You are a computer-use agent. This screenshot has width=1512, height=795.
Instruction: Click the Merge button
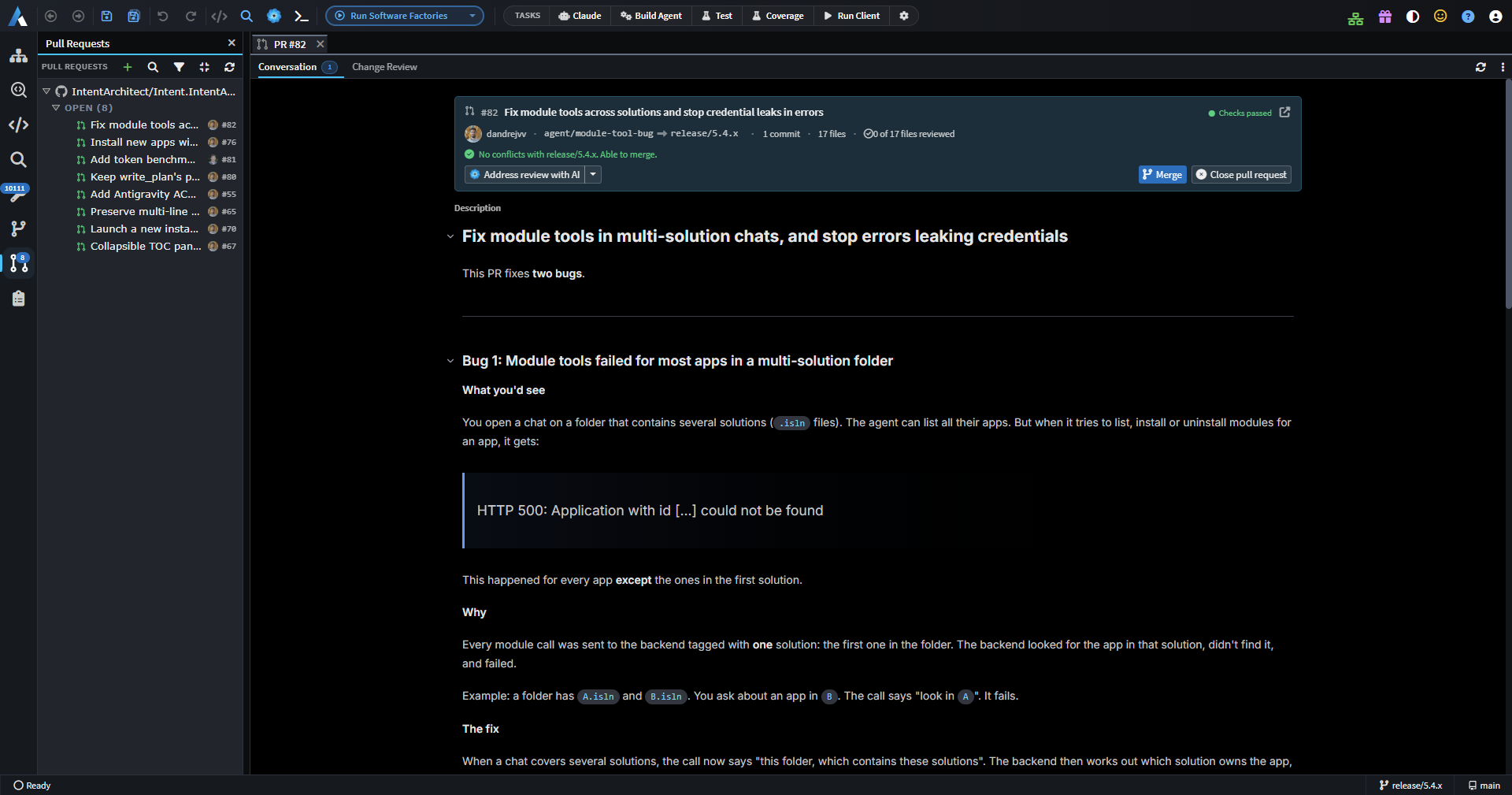tap(1162, 175)
